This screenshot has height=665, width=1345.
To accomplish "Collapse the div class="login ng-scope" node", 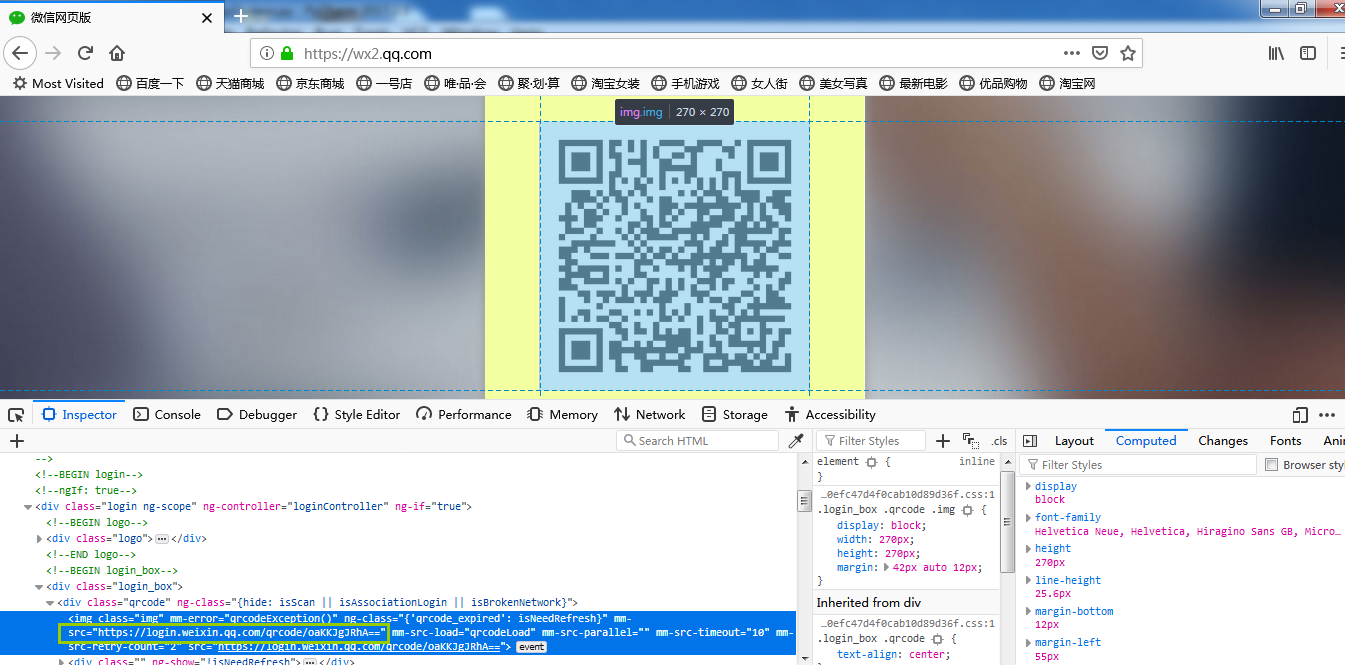I will point(28,507).
